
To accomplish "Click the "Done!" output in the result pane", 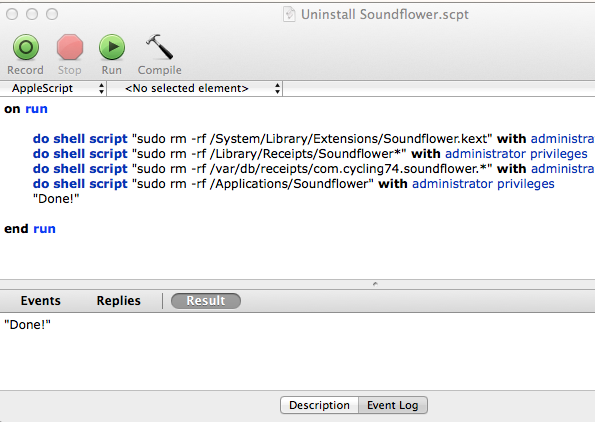I will (x=27, y=325).
